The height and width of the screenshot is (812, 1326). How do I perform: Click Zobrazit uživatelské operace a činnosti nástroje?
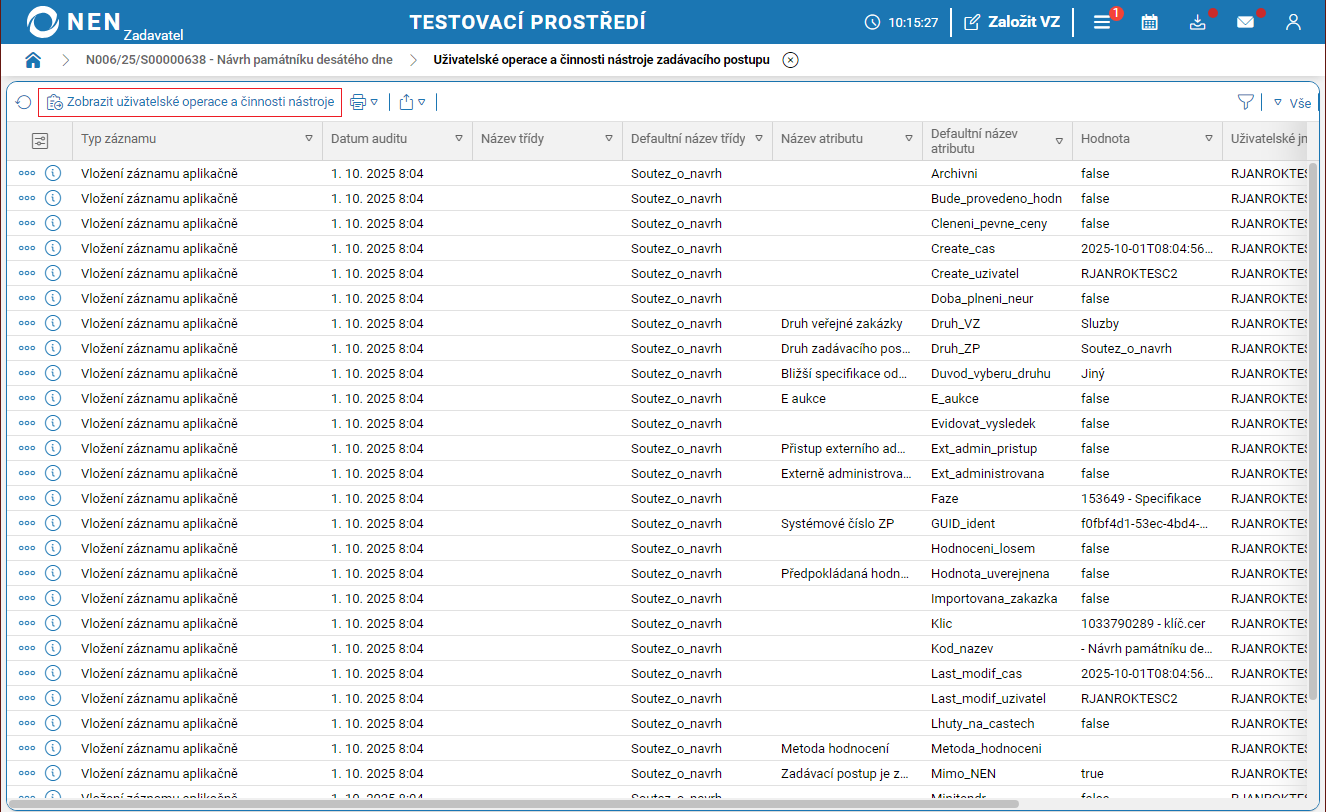pyautogui.click(x=190, y=102)
